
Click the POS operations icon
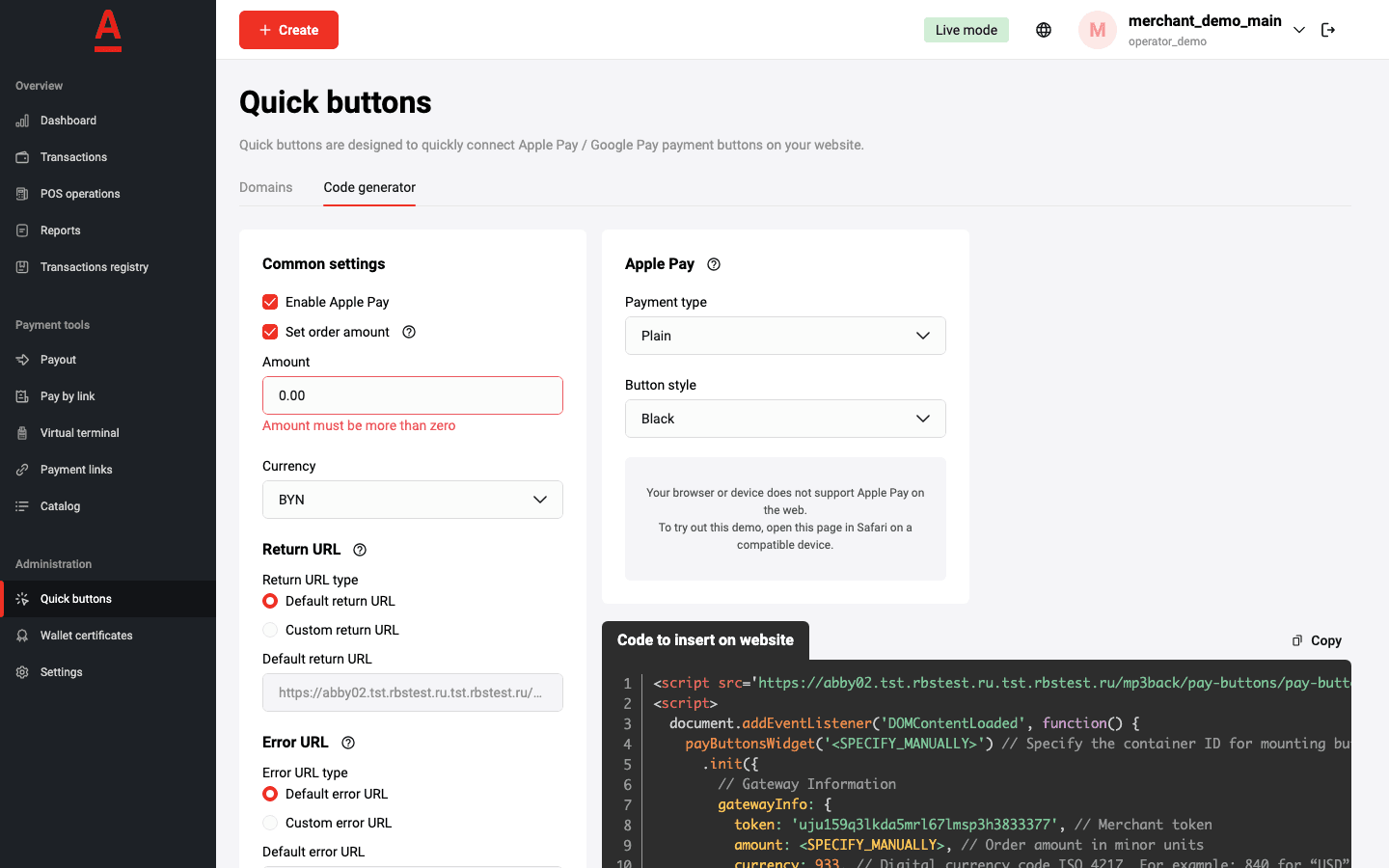click(x=22, y=194)
